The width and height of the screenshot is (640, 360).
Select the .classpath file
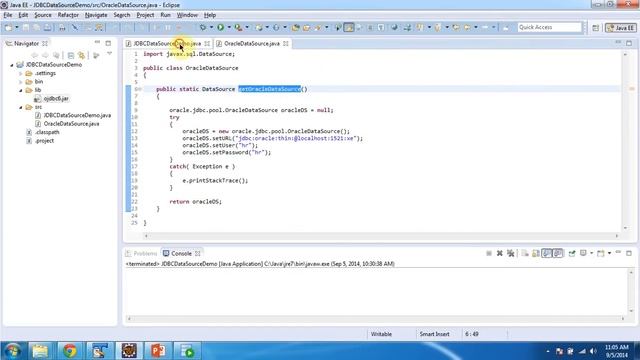pos(47,132)
